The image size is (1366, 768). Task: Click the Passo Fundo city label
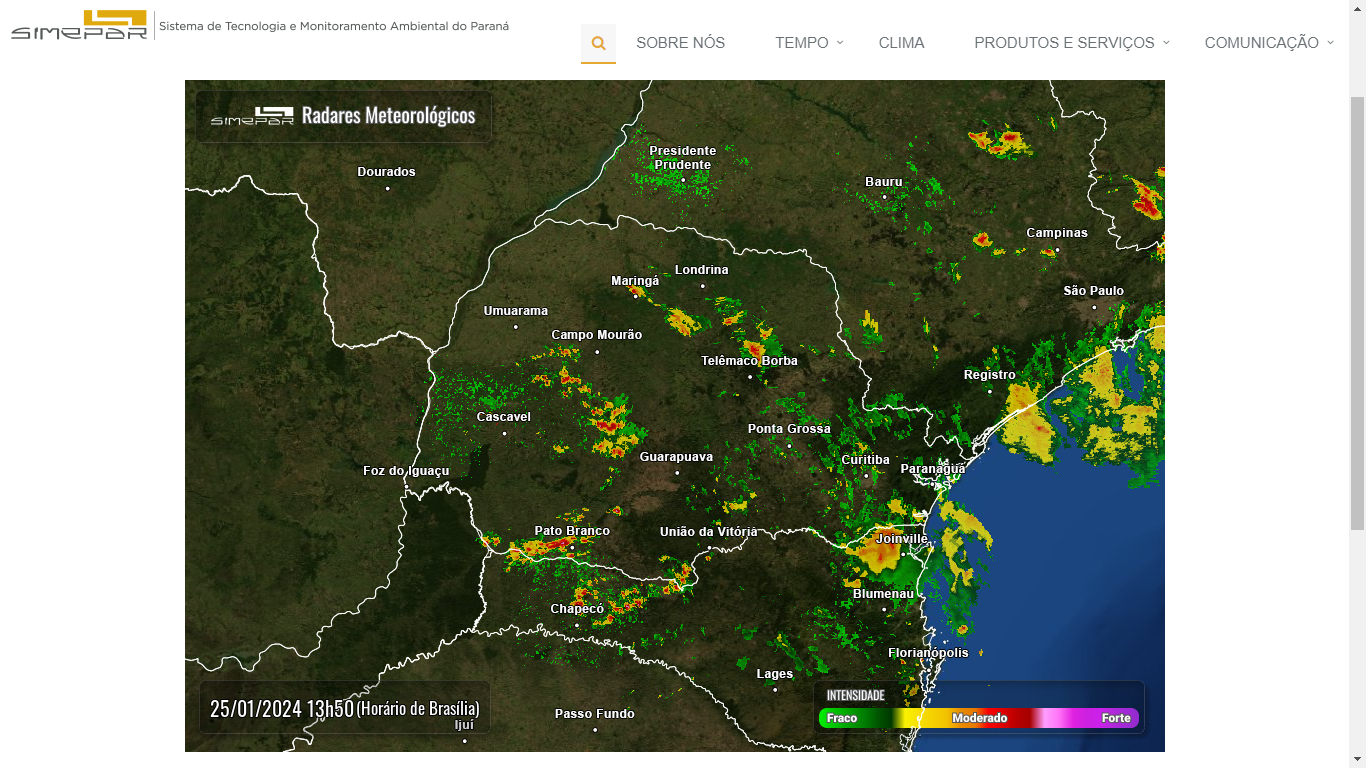tap(595, 714)
